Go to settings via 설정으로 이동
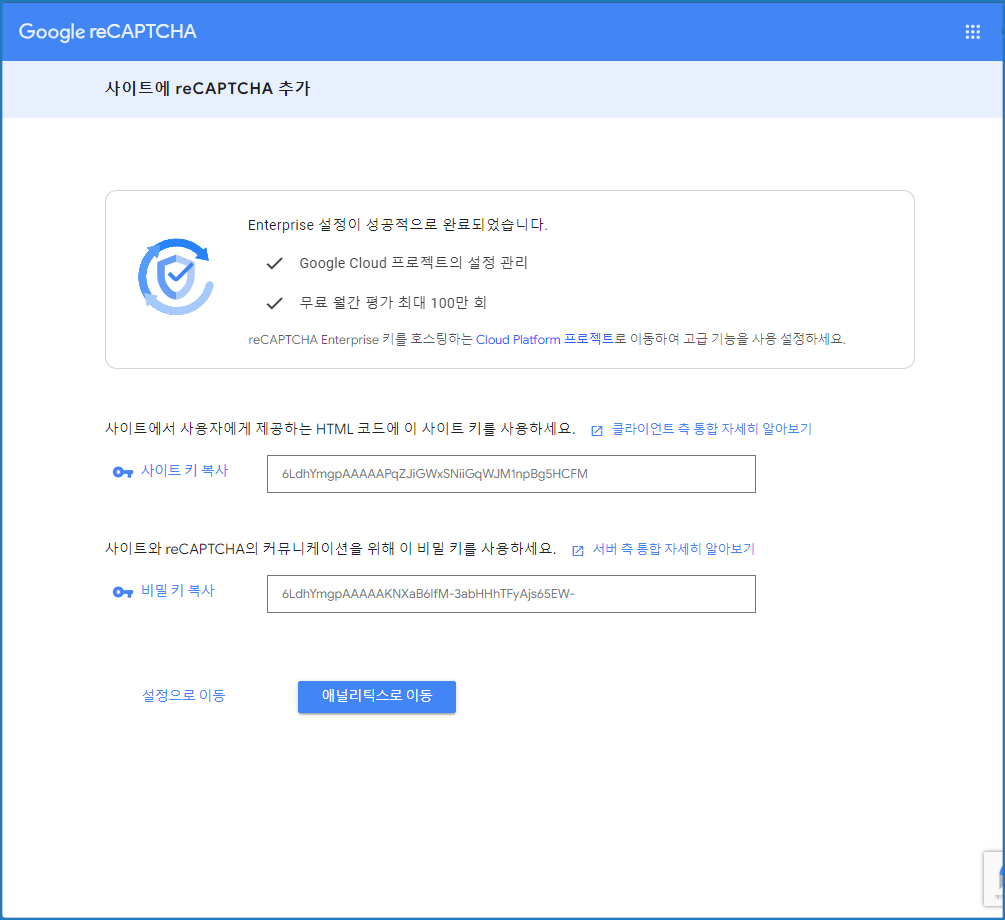This screenshot has width=1005, height=920. coord(184,696)
